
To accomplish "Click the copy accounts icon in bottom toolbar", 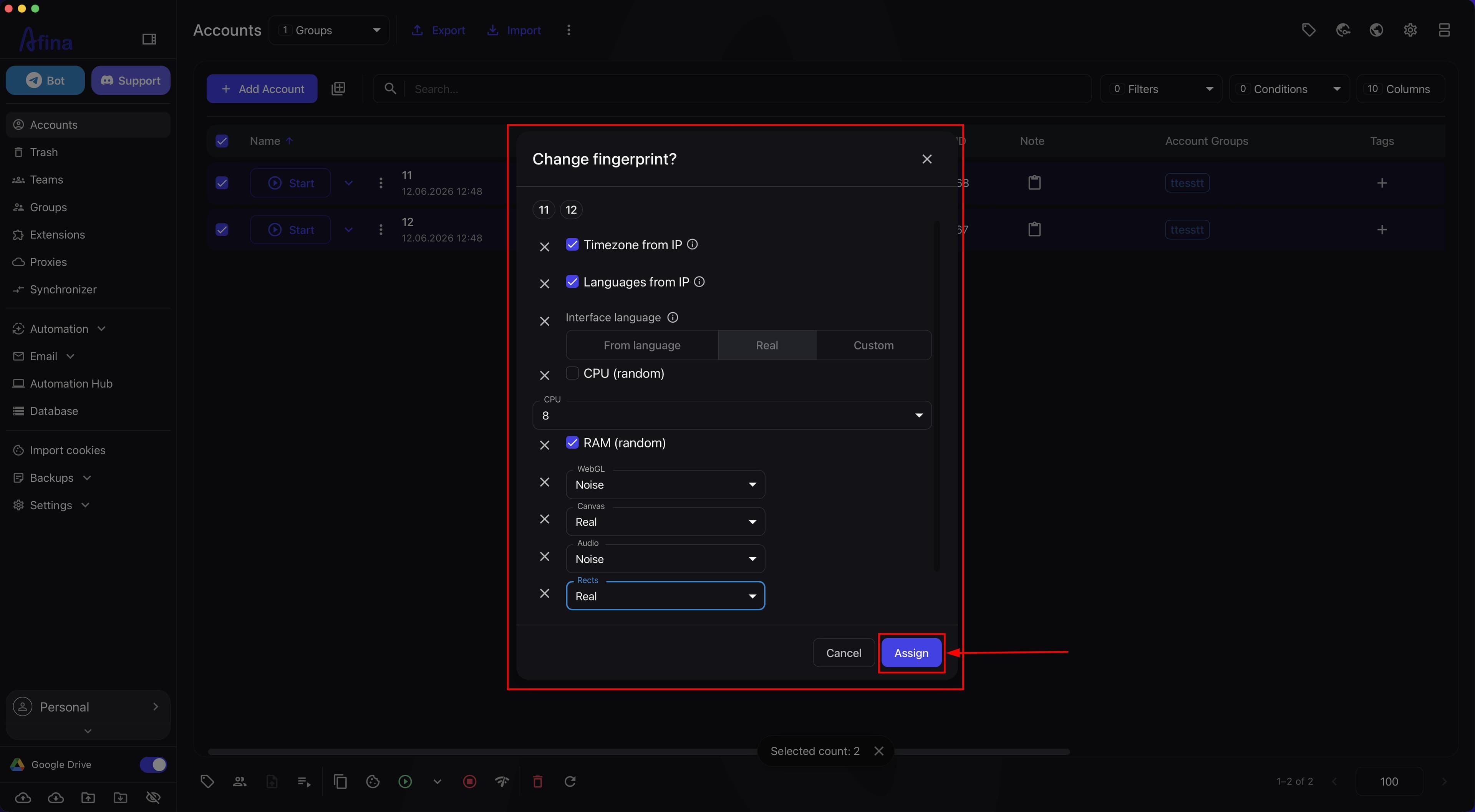I will coord(340,781).
